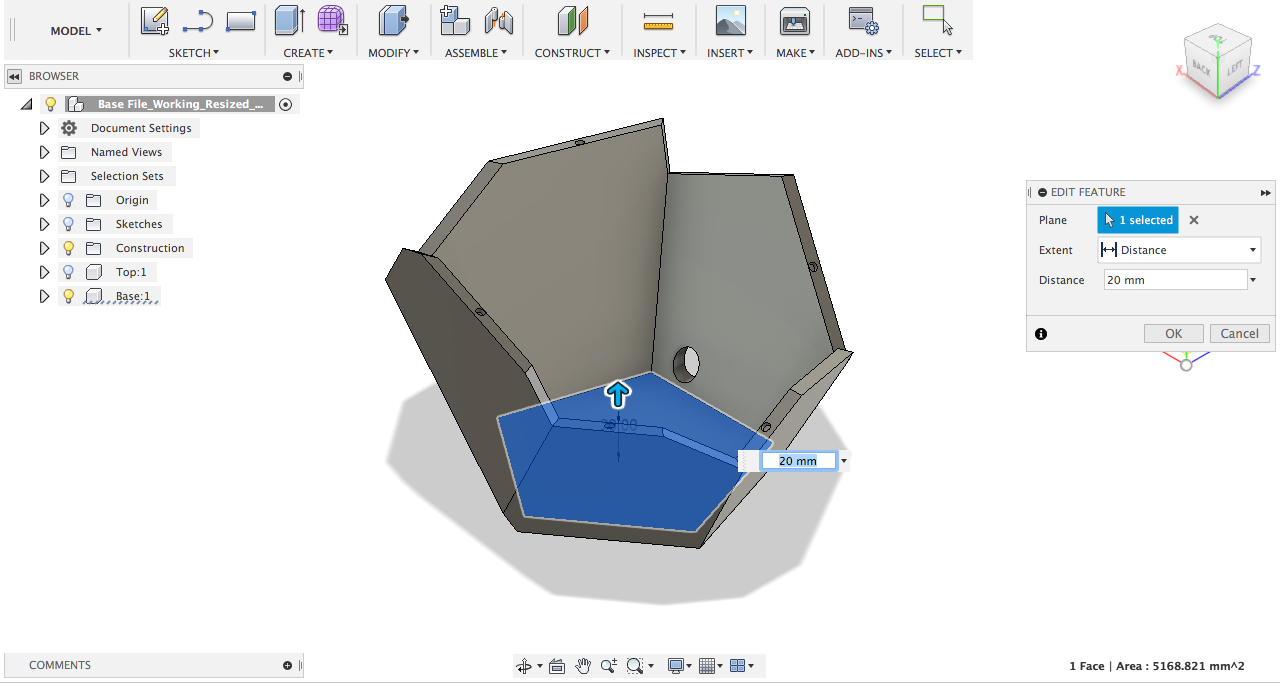This screenshot has height=683, width=1280.
Task: Open the SKETCH menu
Action: pos(194,53)
